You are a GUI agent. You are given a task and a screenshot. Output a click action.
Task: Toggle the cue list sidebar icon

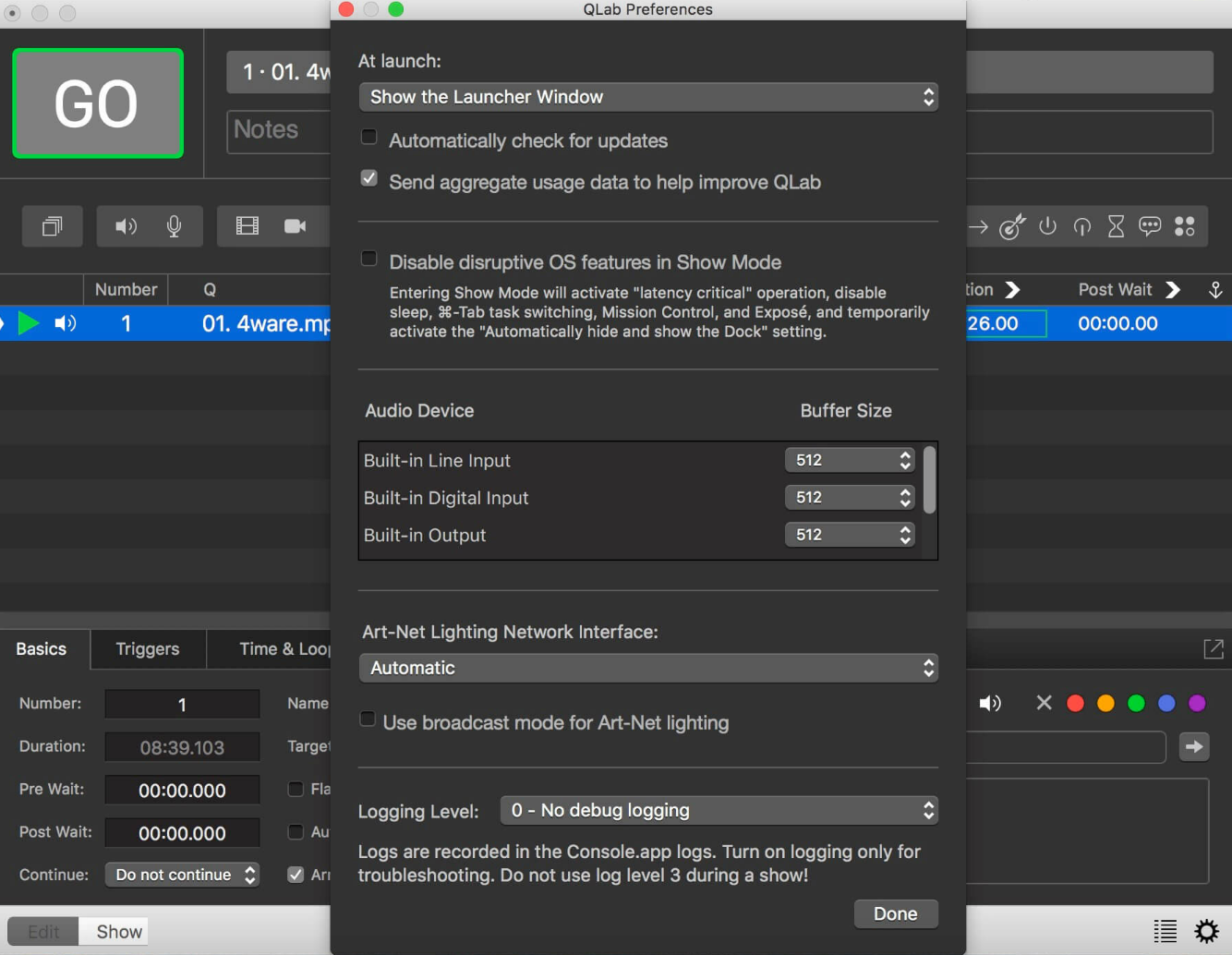[x=1166, y=931]
